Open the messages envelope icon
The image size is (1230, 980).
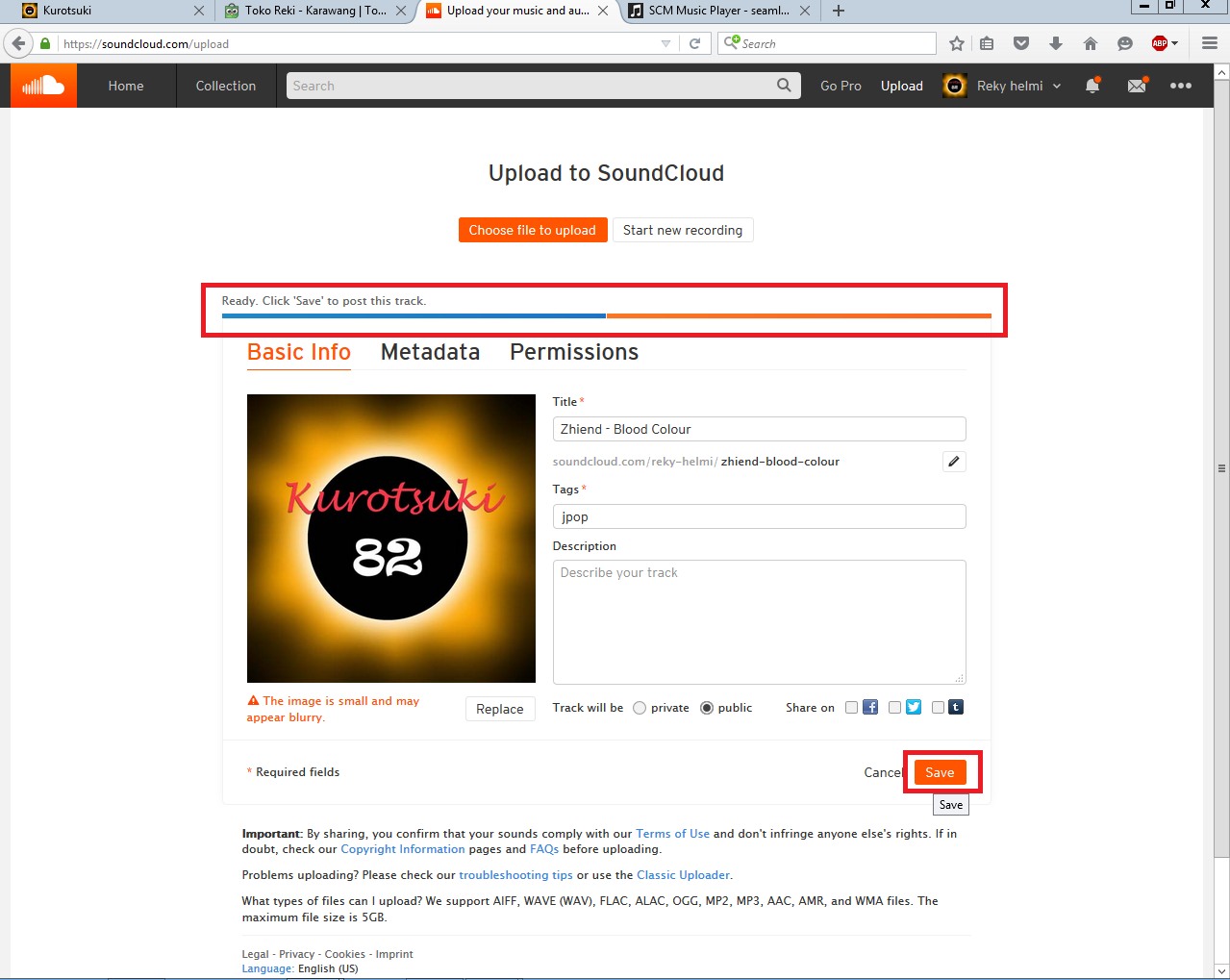1137,86
